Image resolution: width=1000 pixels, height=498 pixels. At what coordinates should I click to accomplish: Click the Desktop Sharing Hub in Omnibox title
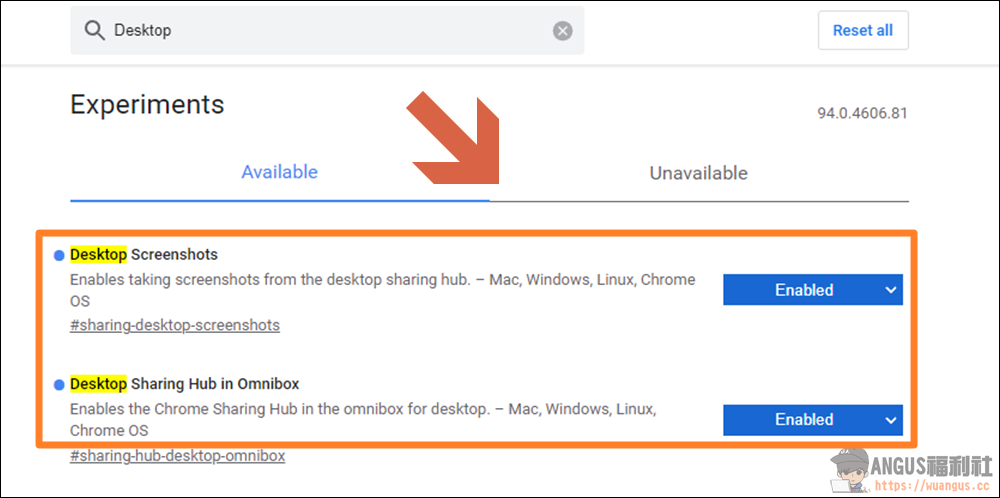(185, 384)
